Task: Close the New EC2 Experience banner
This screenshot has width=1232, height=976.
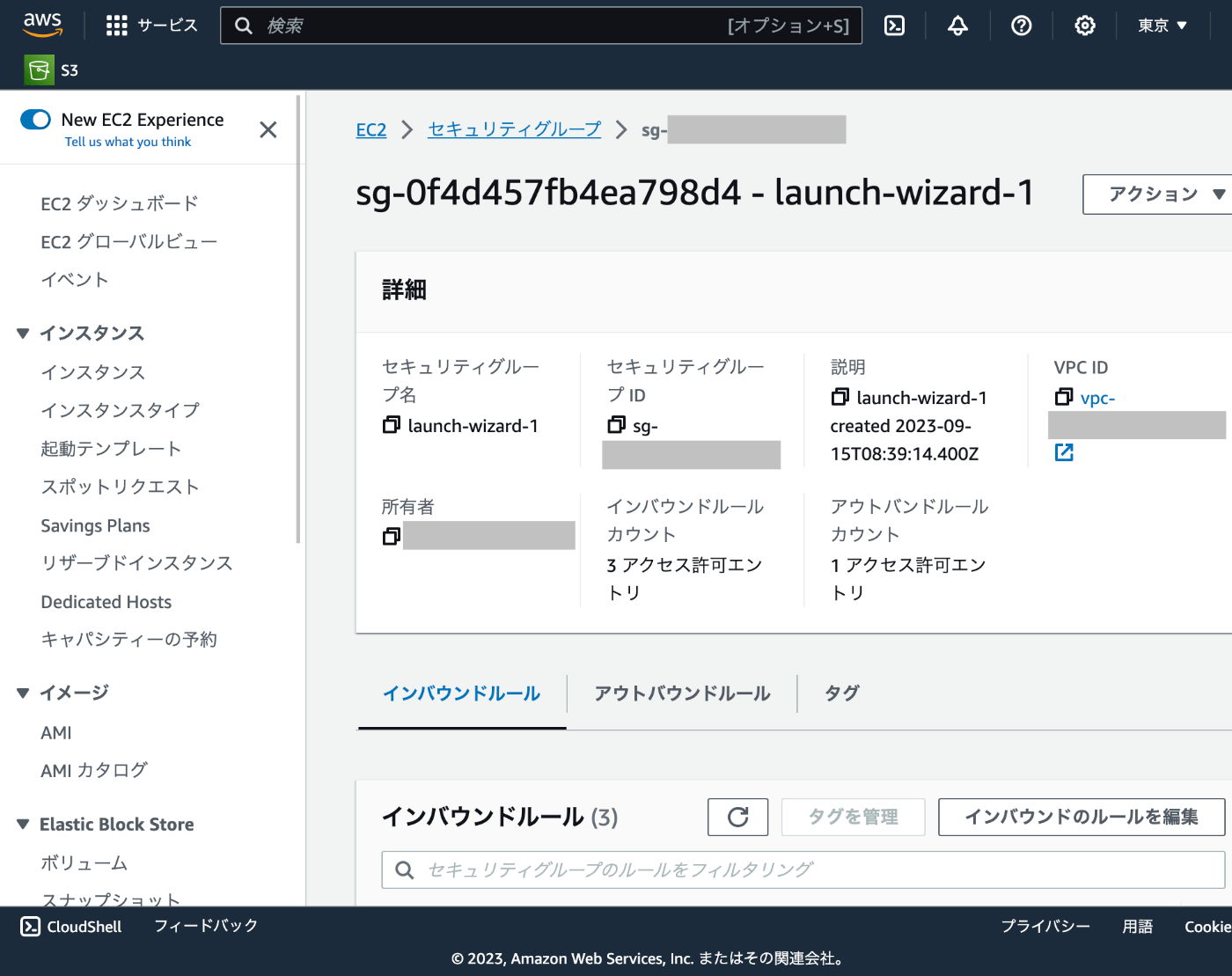Action: (268, 130)
